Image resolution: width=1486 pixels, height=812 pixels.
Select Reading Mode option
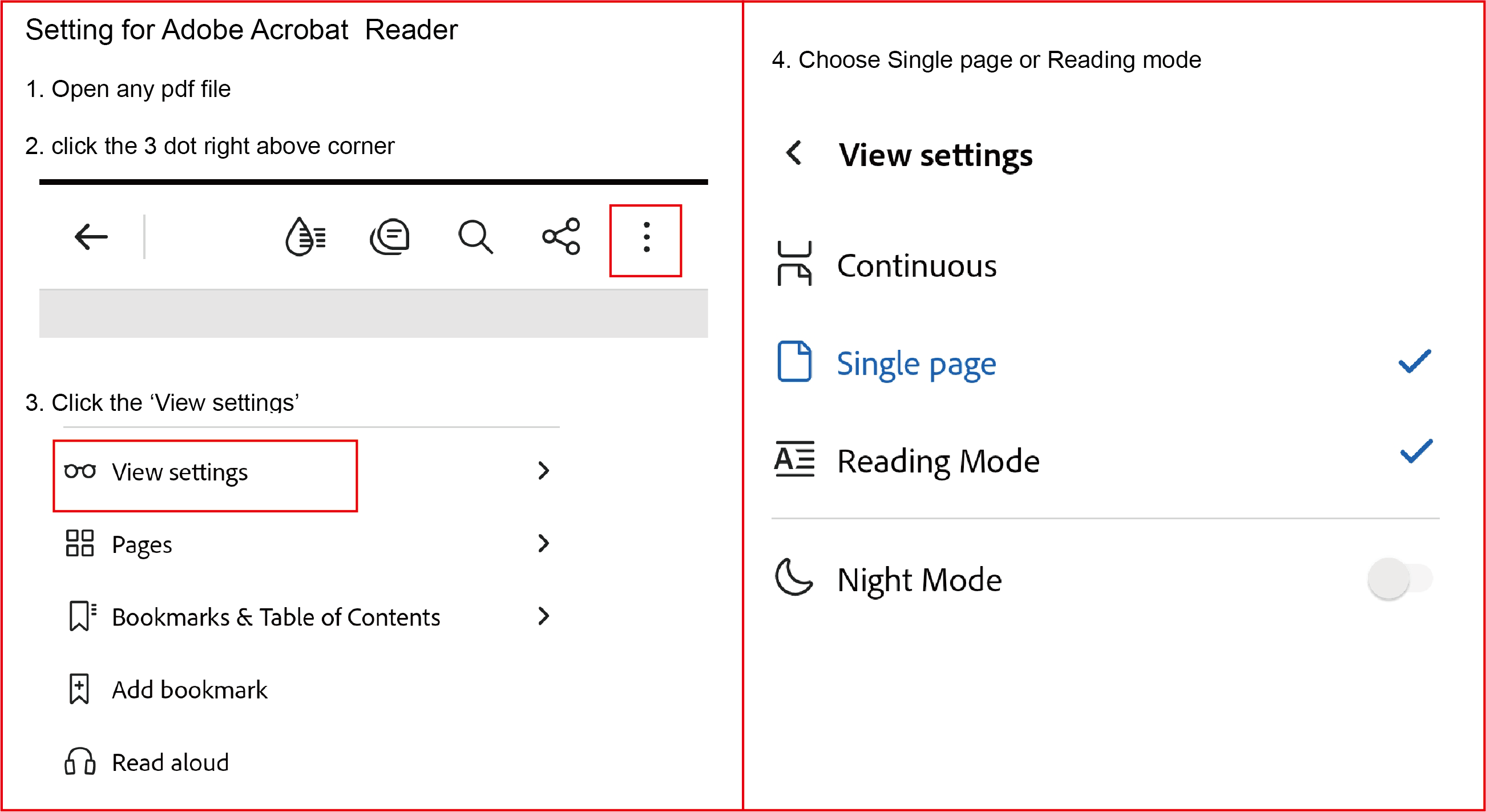point(938,462)
